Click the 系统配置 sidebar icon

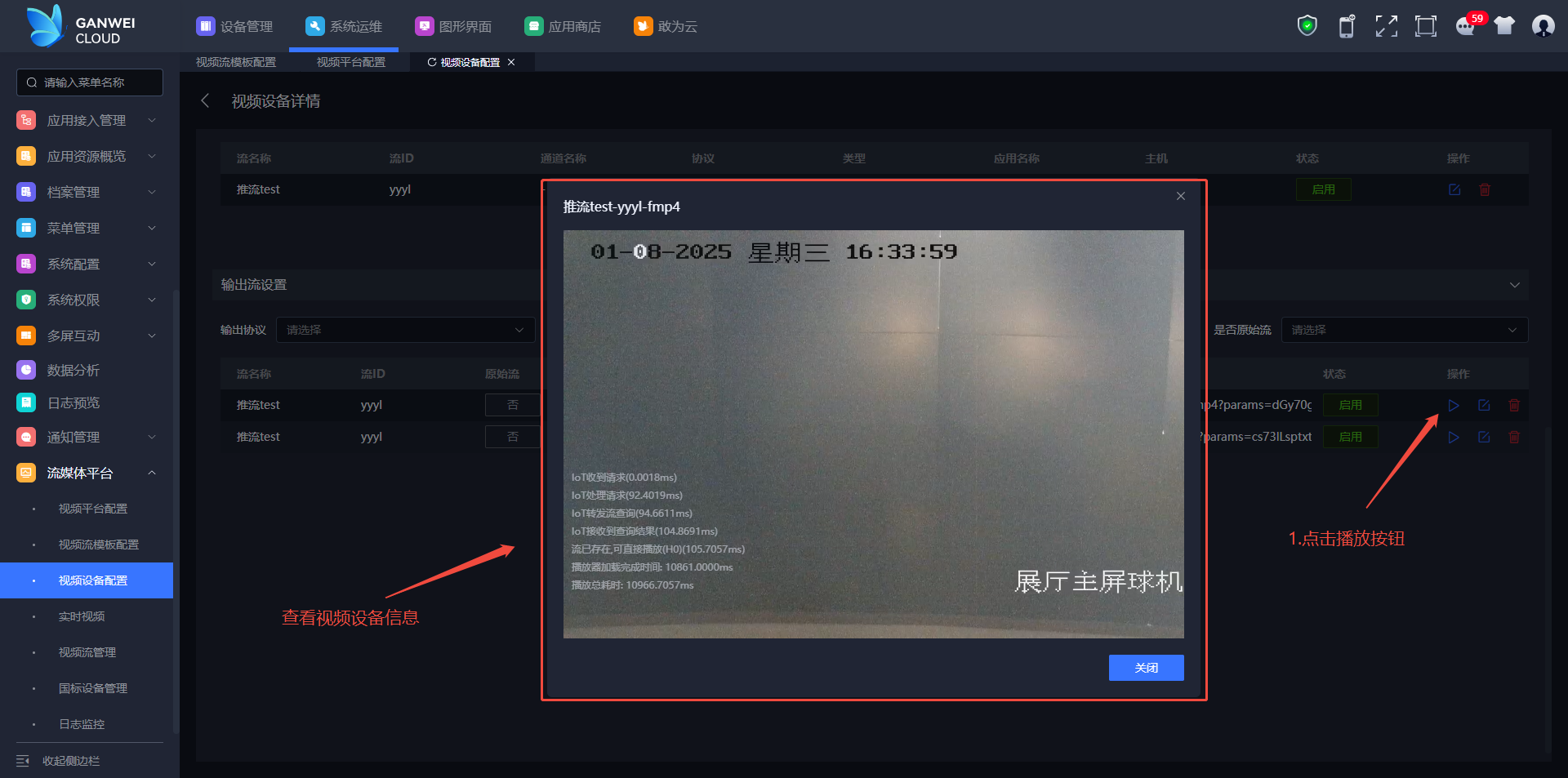26,264
